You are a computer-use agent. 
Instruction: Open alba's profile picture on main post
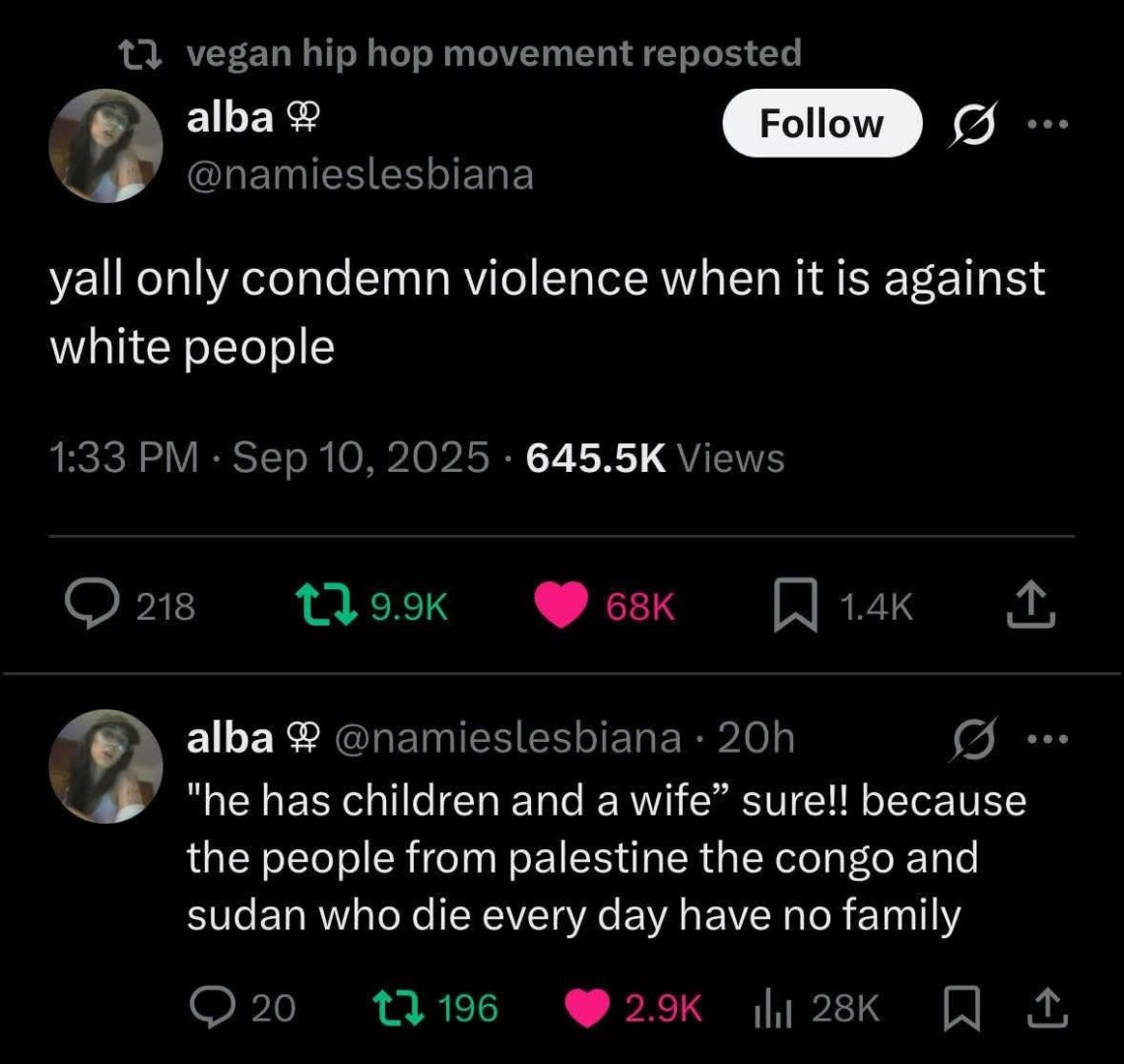tap(105, 146)
